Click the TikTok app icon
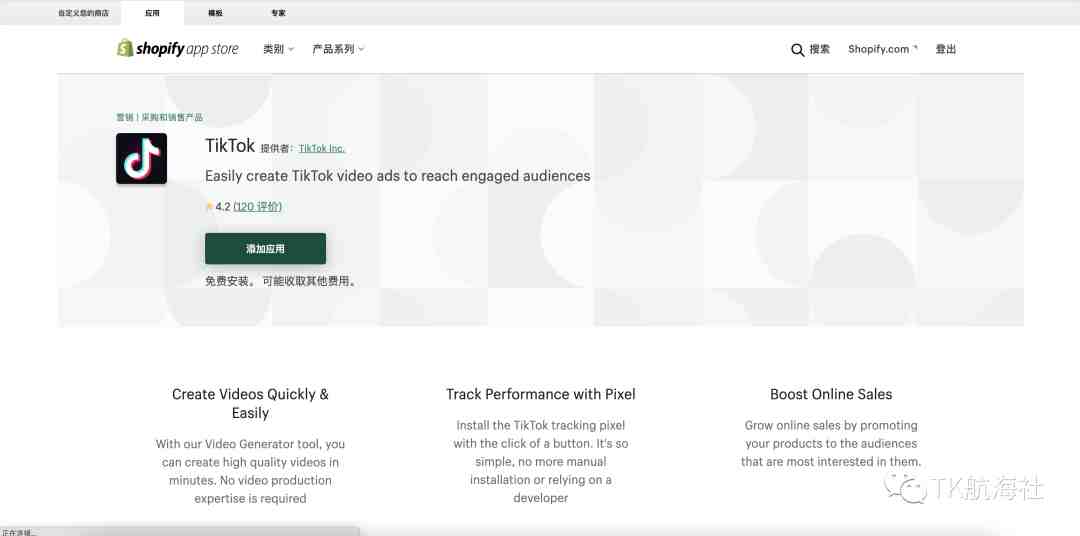Viewport: 1080px width, 536px height. [x=141, y=158]
